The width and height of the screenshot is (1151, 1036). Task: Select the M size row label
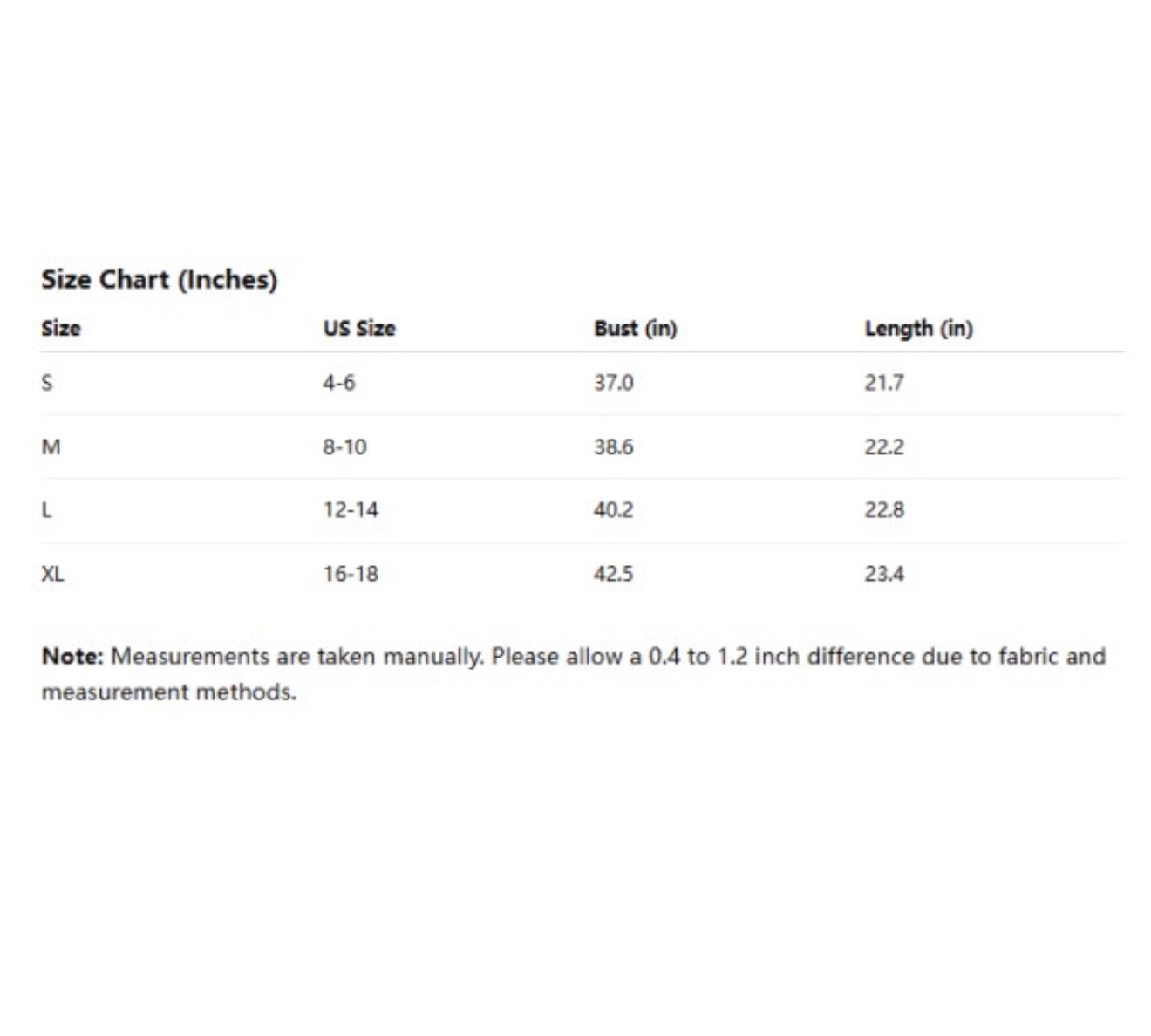click(51, 447)
